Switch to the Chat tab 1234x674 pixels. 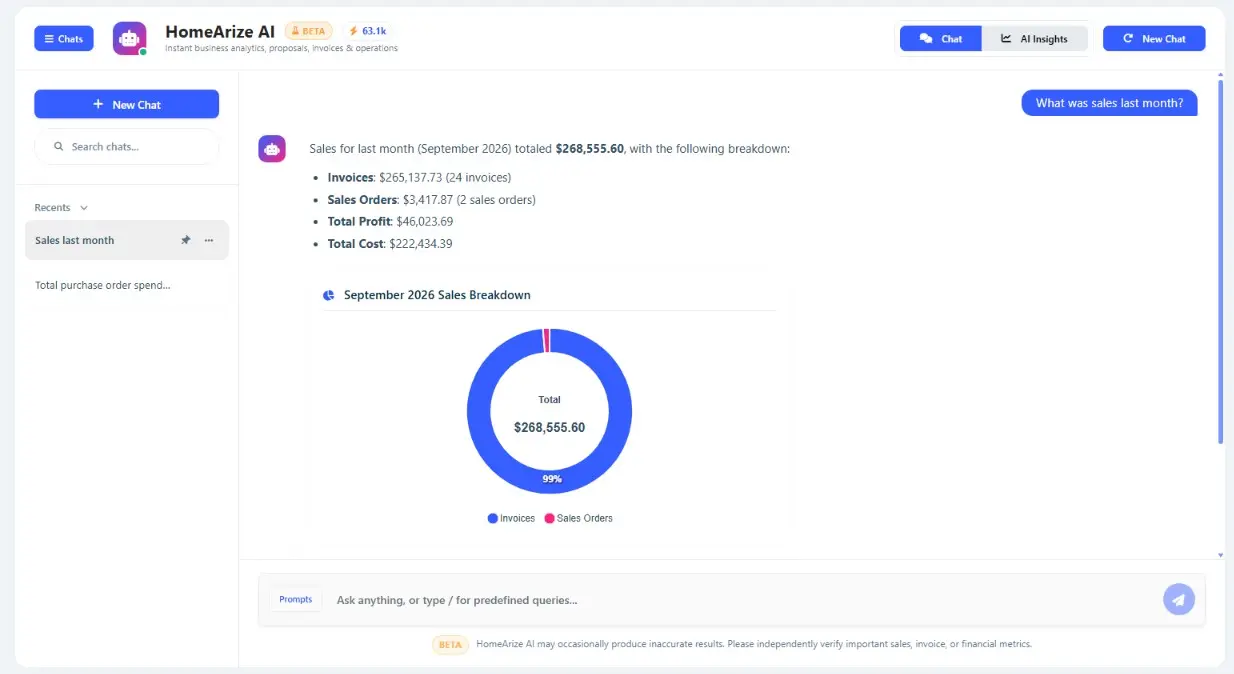(x=940, y=39)
